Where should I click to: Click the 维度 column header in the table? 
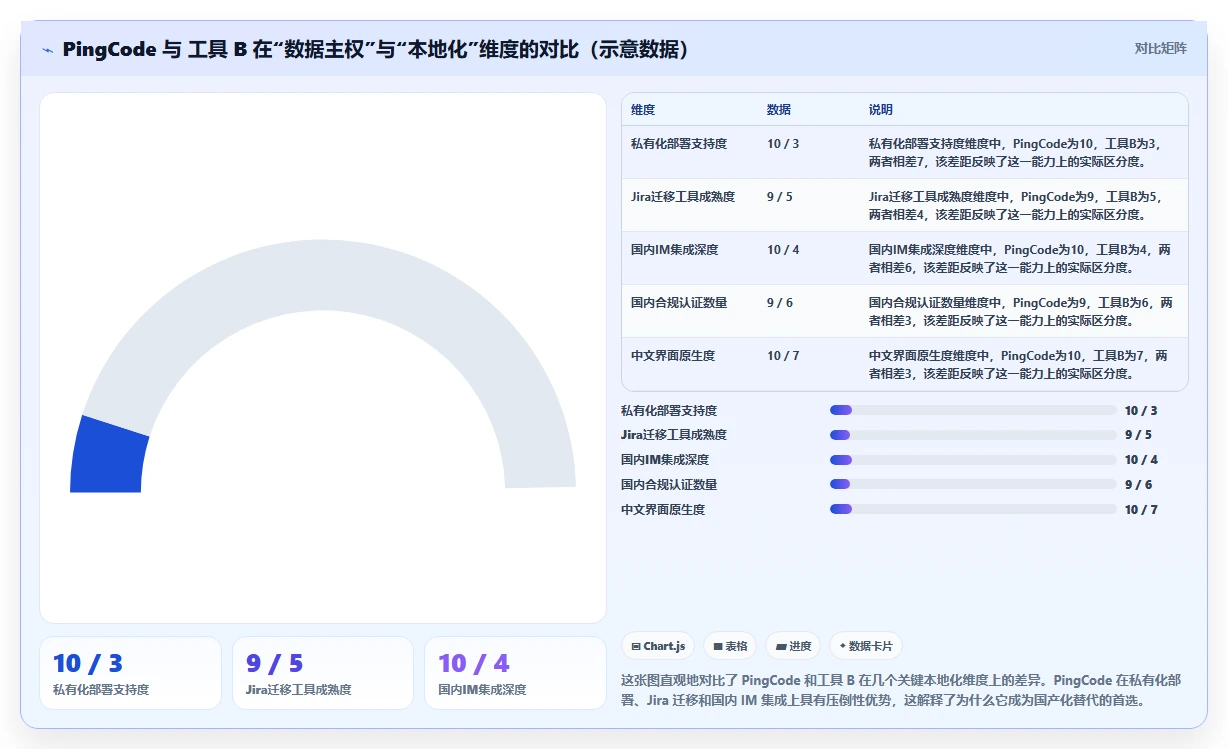[x=643, y=110]
